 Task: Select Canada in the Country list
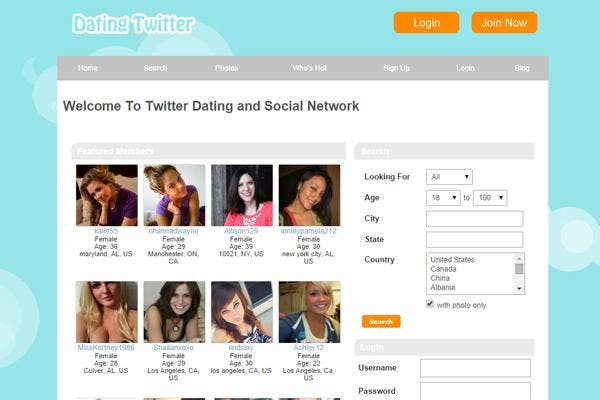(443, 269)
